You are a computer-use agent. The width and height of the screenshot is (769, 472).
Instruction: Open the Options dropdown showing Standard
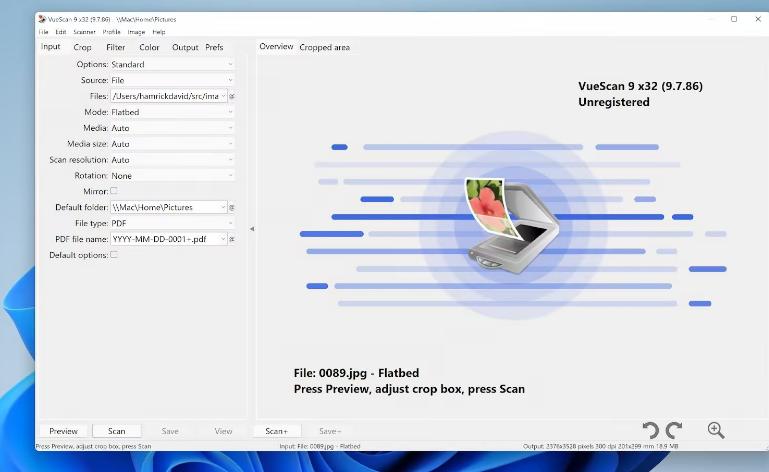(172, 64)
